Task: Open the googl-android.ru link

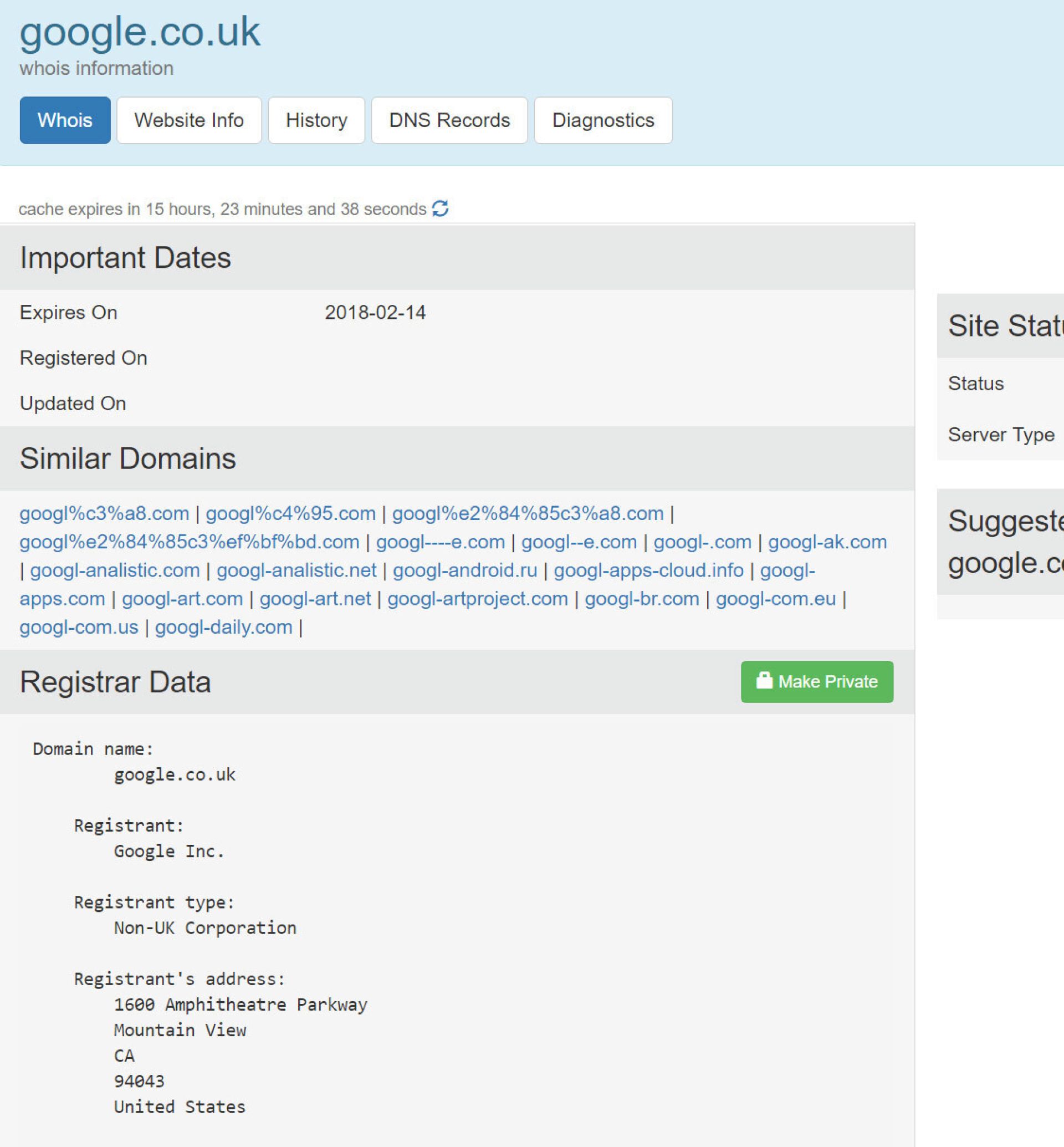Action: pyautogui.click(x=464, y=570)
